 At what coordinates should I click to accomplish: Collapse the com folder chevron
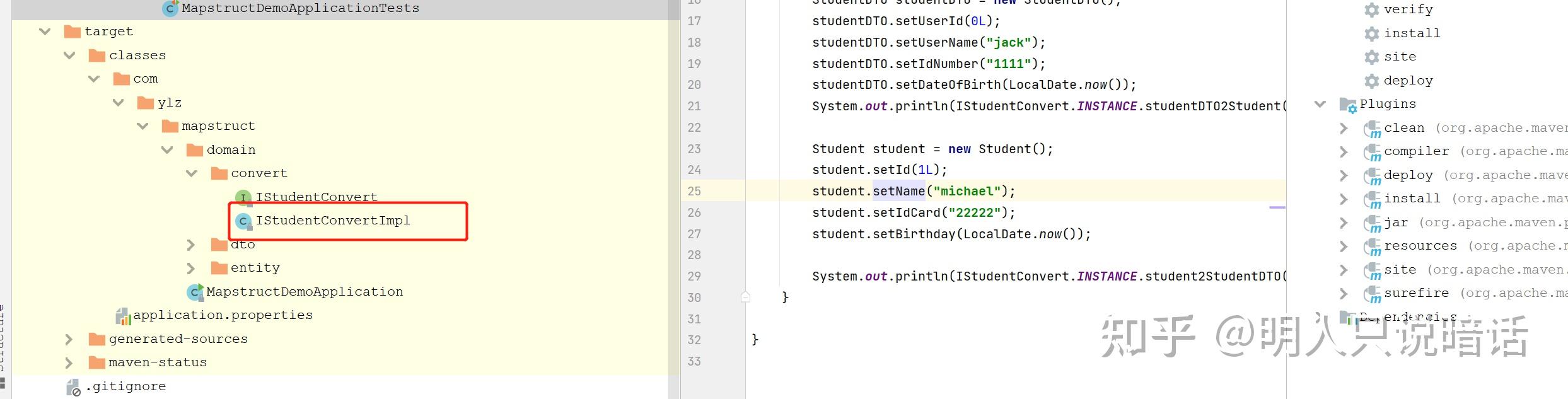tap(94, 79)
